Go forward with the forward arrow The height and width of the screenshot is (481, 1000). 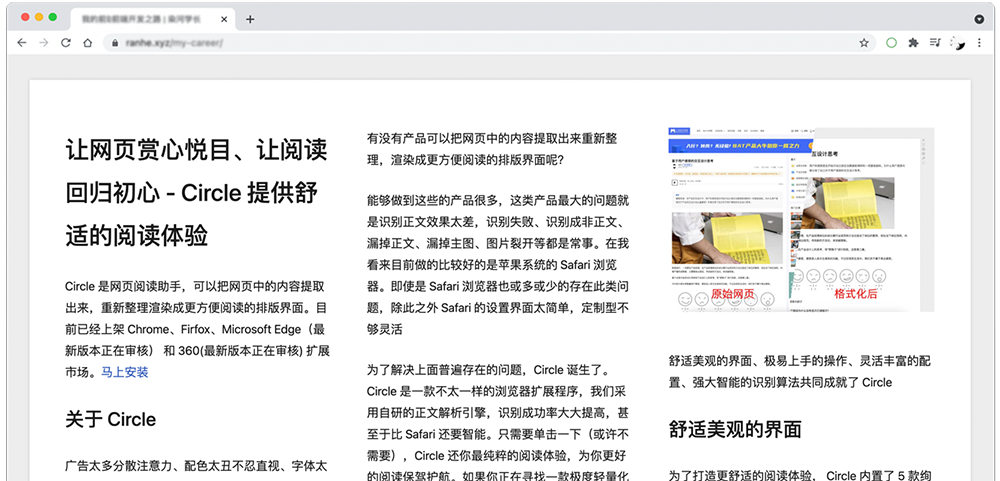click(x=43, y=43)
